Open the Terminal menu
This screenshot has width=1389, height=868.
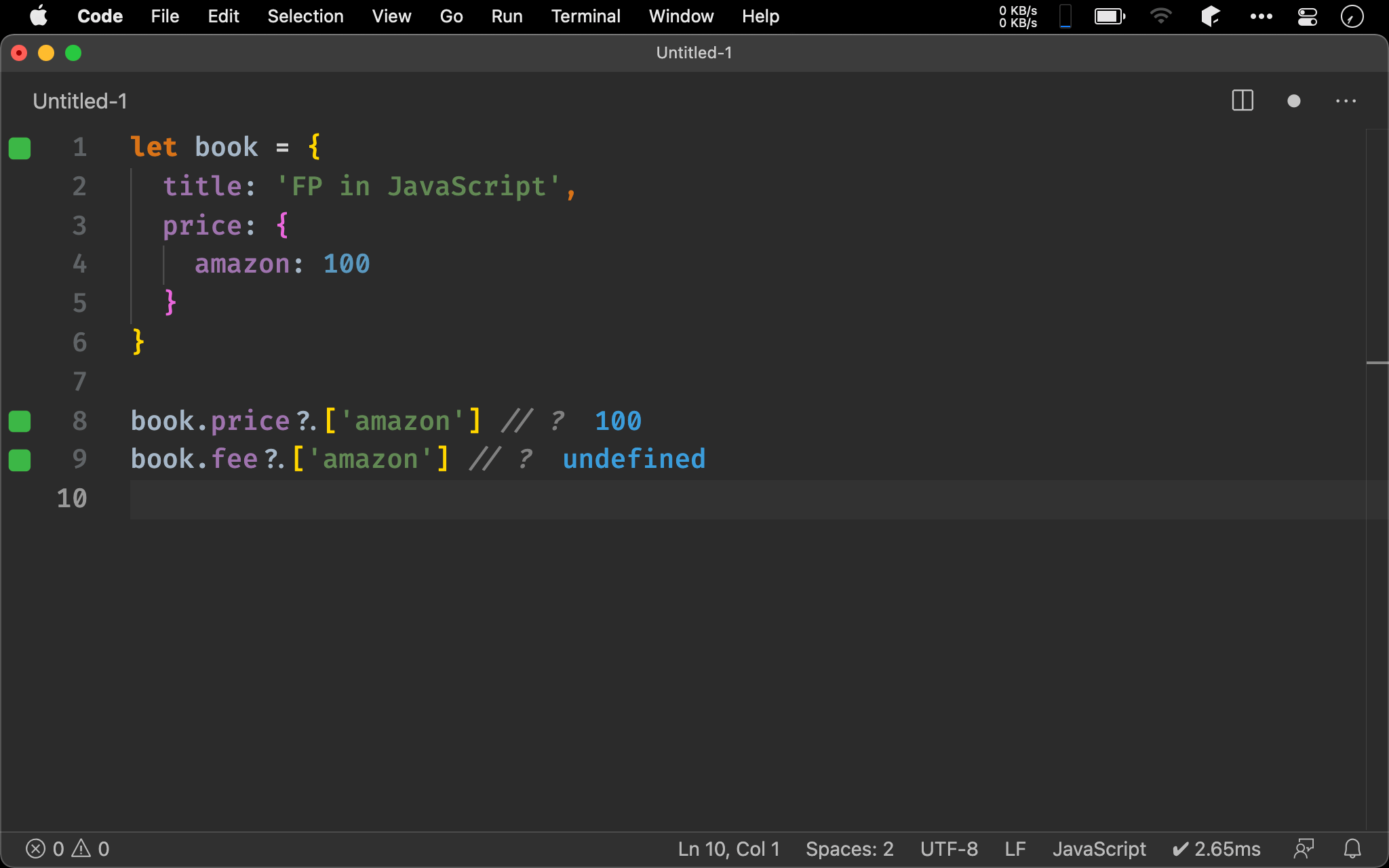coord(585,16)
